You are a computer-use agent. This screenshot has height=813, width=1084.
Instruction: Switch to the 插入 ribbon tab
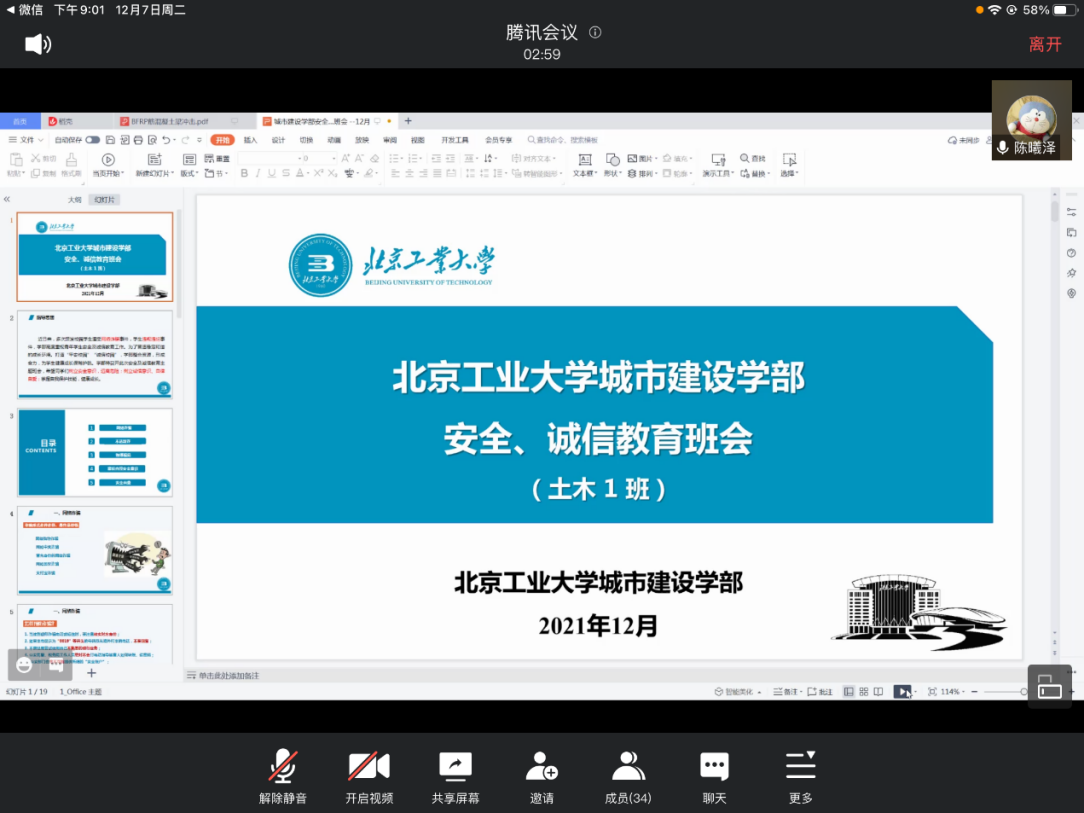(250, 140)
